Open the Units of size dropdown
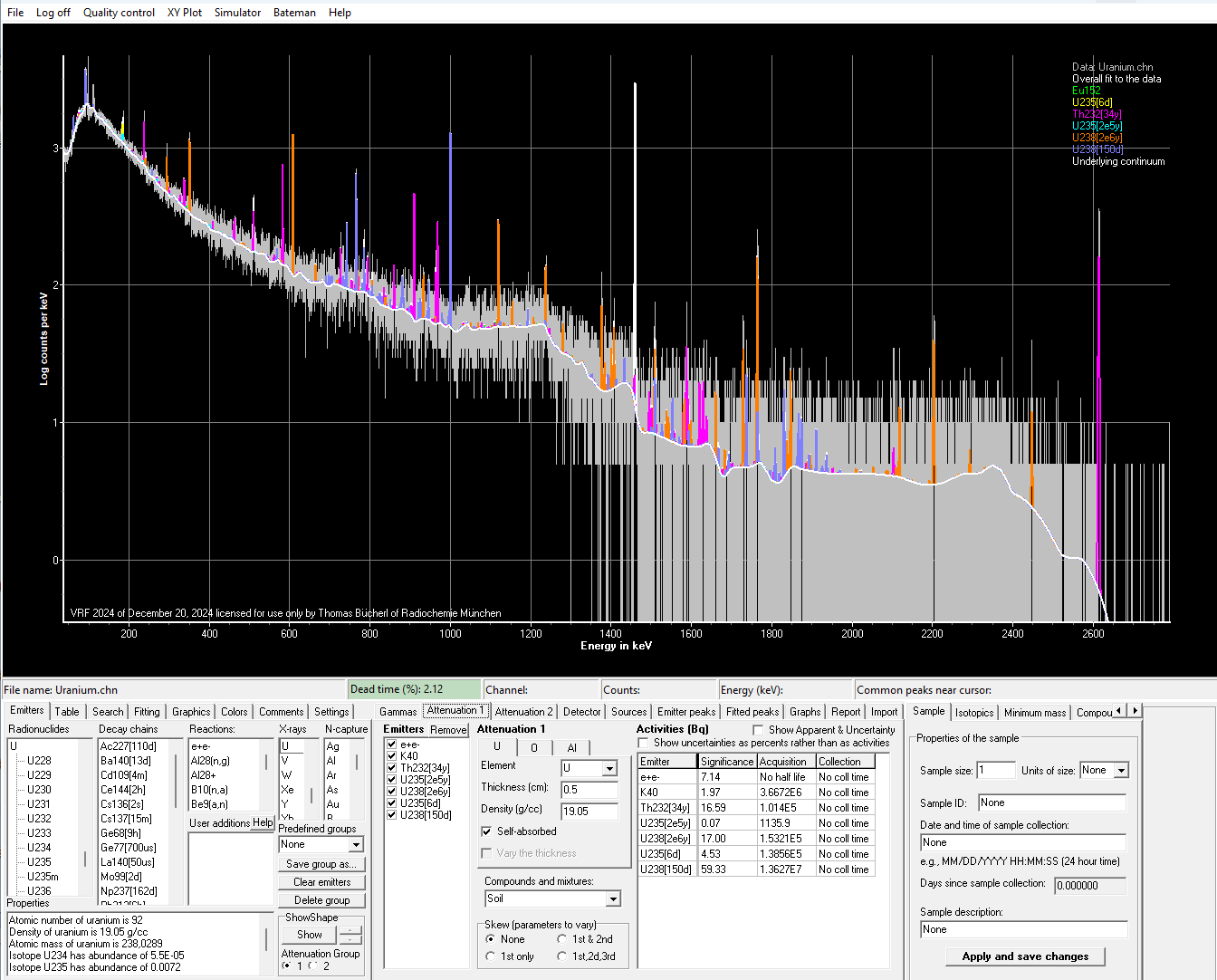This screenshot has height=980, width=1217. [x=1121, y=771]
